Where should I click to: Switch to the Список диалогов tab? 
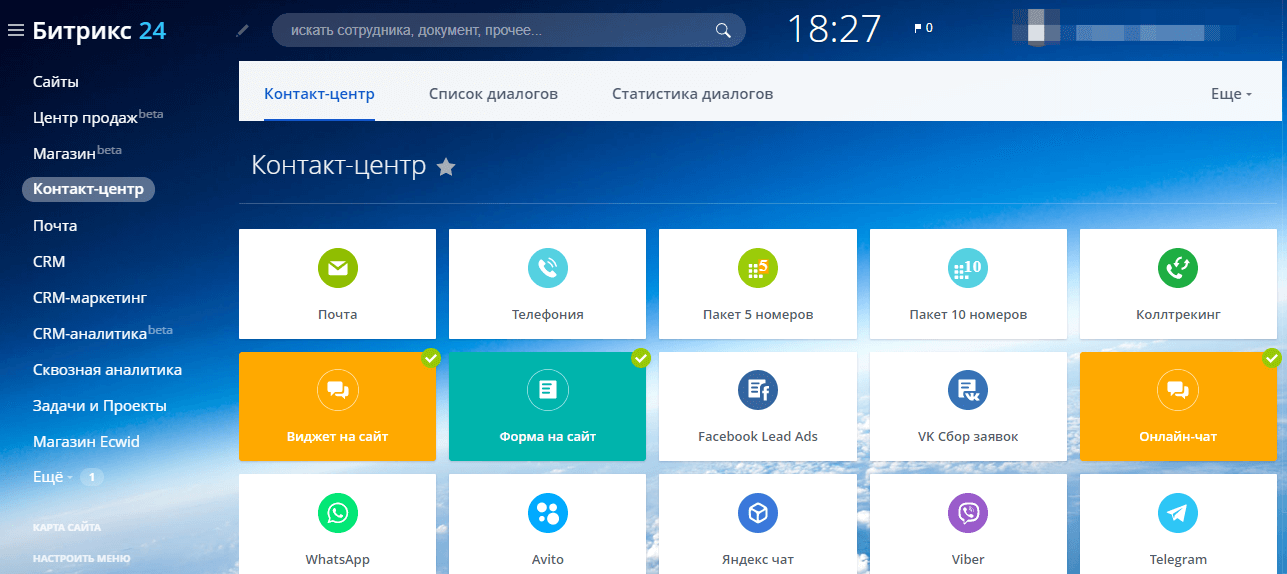pos(493,94)
